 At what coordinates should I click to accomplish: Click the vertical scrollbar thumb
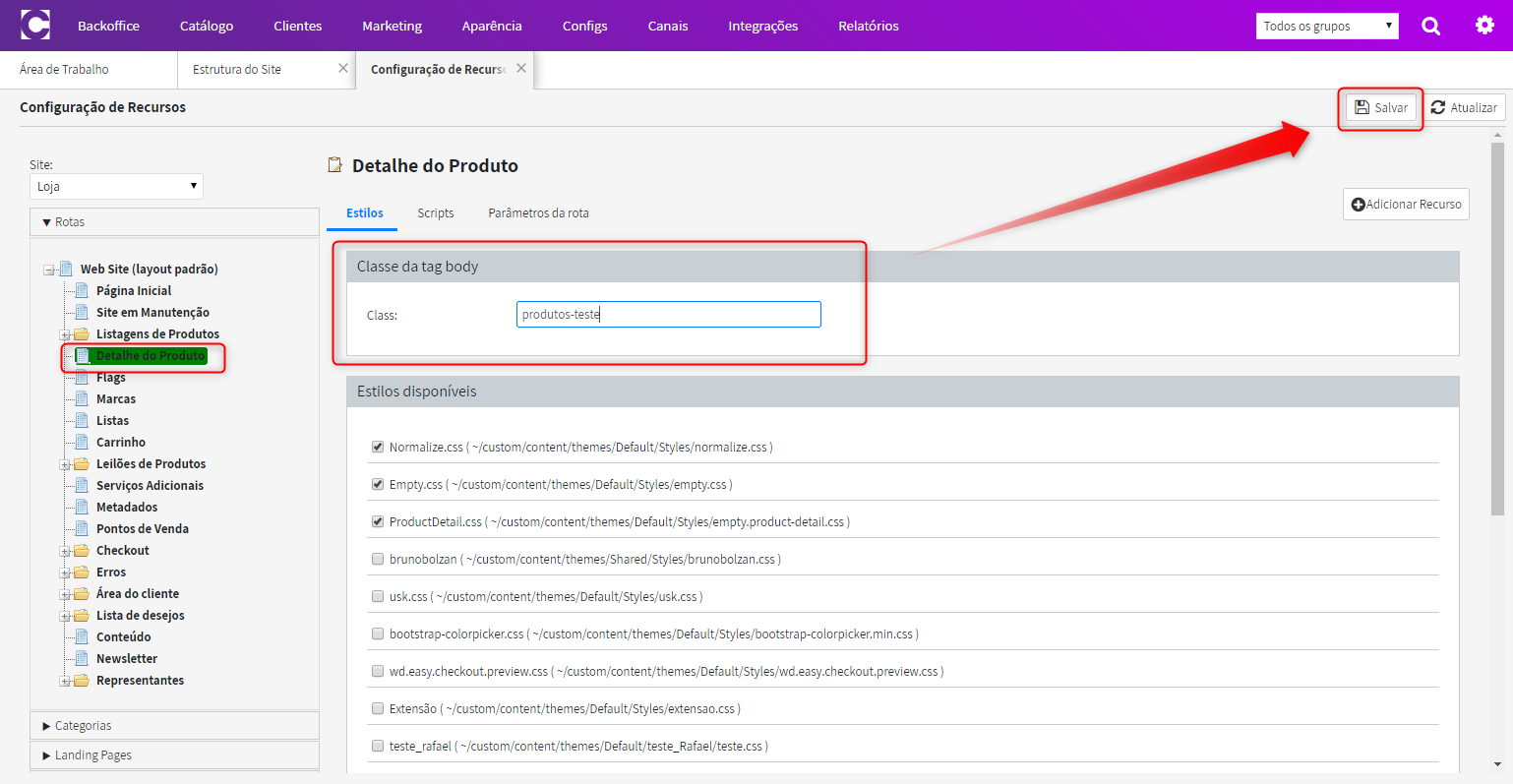[1497, 329]
